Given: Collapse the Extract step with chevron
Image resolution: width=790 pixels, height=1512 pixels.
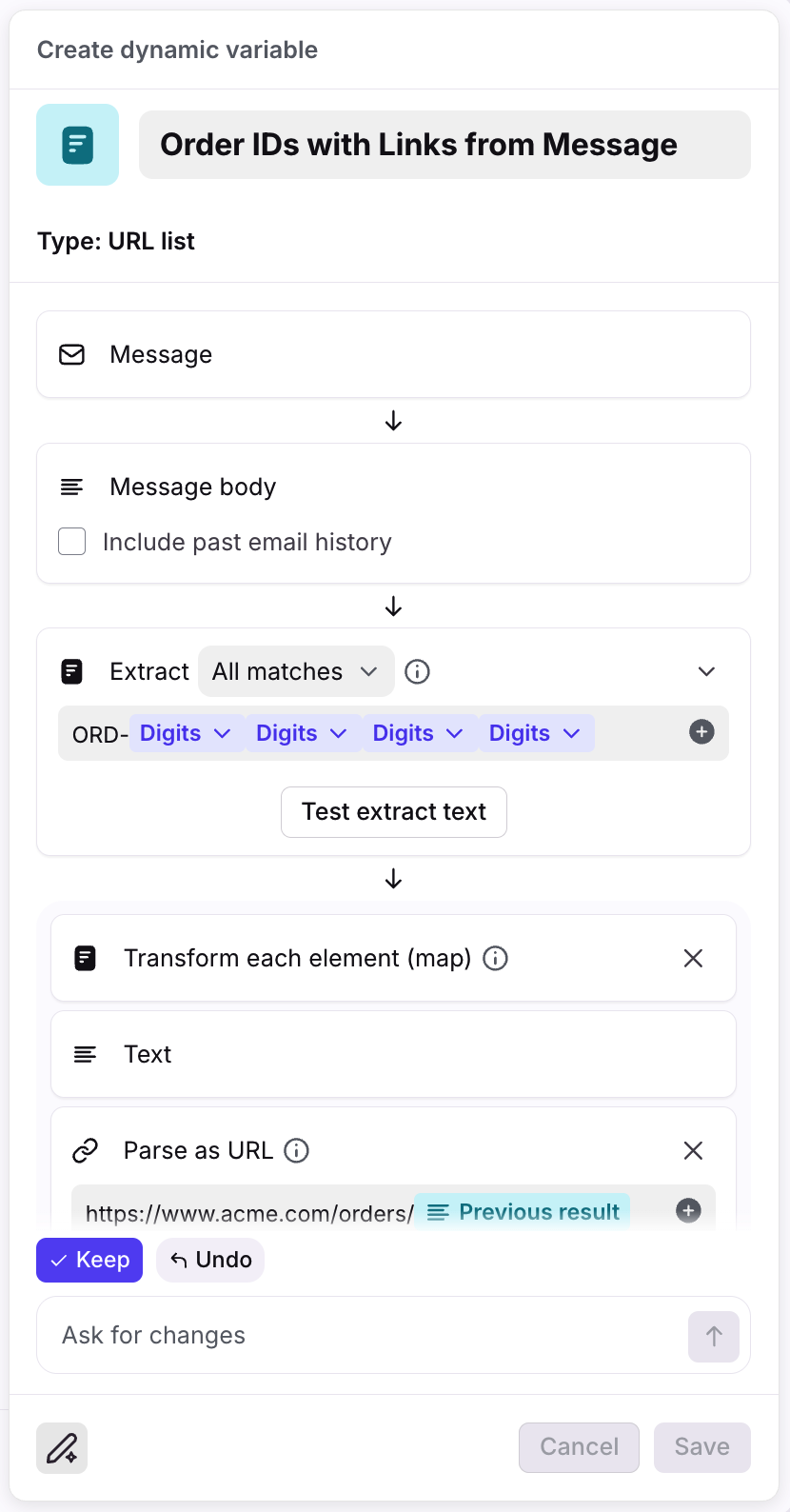Looking at the screenshot, I should (706, 672).
